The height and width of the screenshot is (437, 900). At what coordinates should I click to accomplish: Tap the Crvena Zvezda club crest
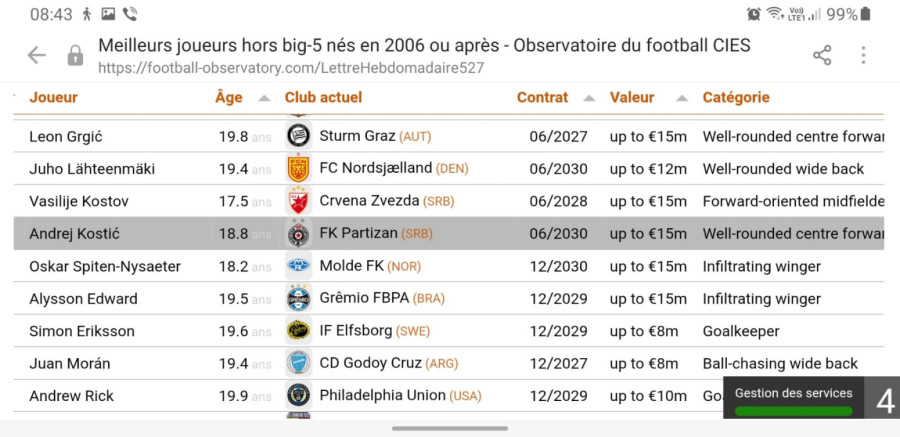tap(297, 201)
